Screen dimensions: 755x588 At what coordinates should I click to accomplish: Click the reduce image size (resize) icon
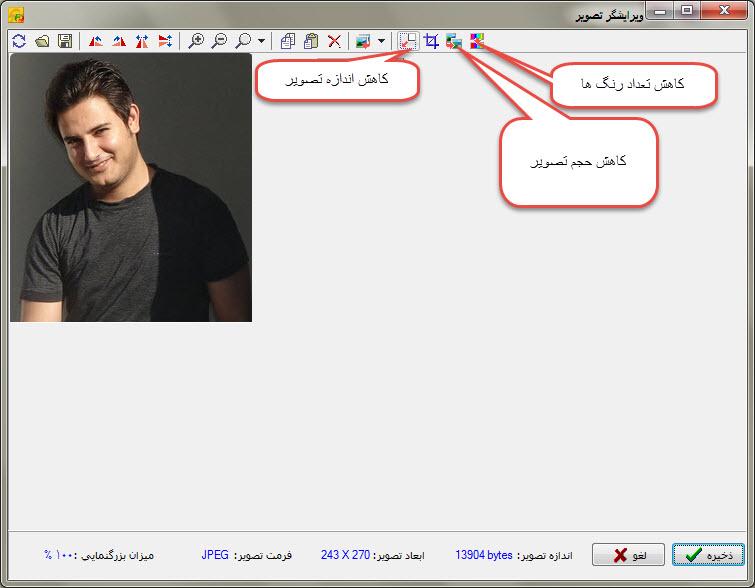point(408,41)
